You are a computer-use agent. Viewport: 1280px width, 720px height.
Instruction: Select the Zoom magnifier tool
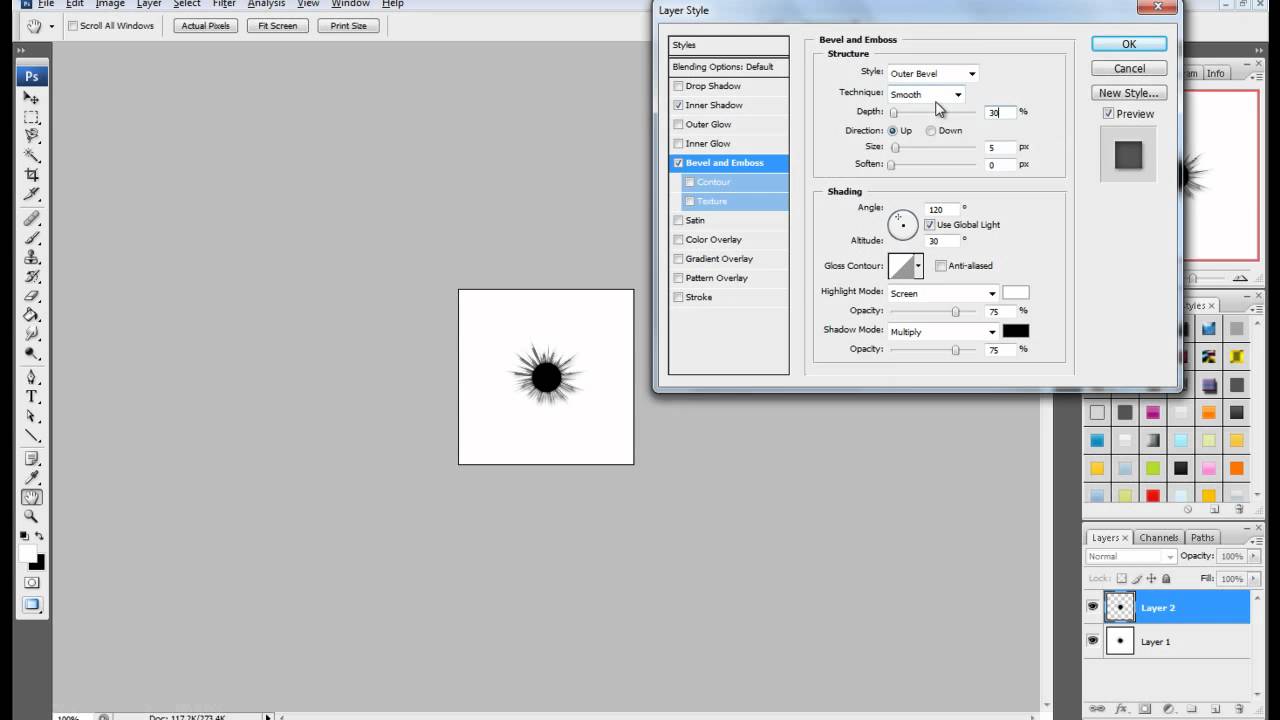[x=31, y=517]
